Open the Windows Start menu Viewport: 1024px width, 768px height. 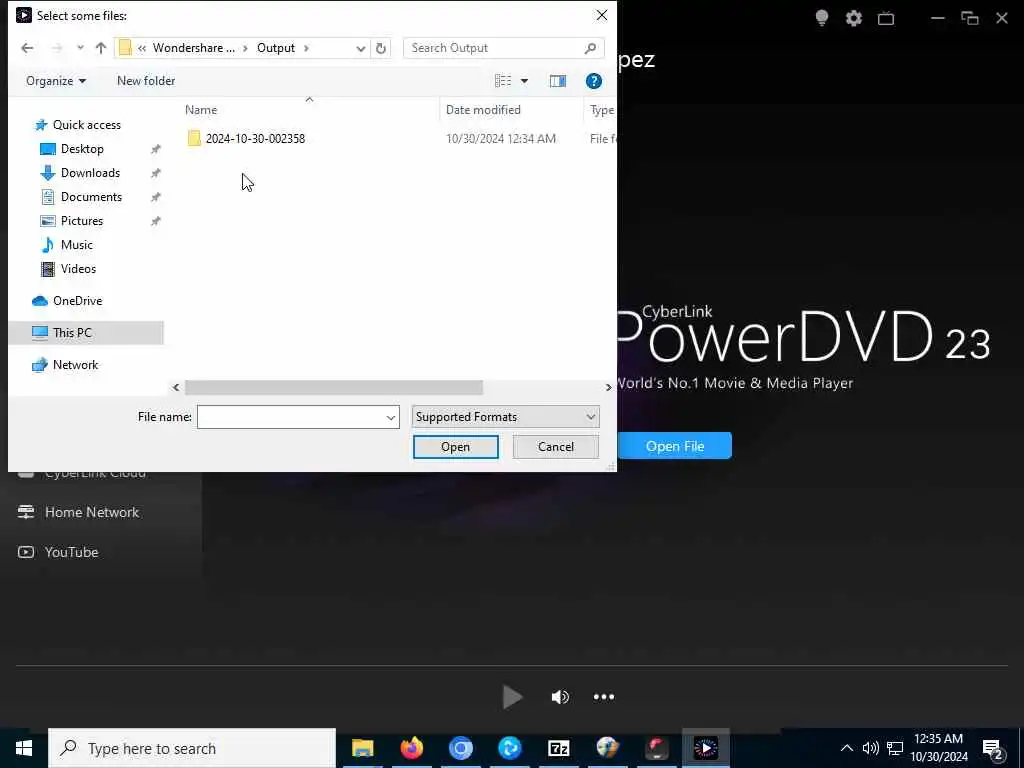click(x=24, y=748)
